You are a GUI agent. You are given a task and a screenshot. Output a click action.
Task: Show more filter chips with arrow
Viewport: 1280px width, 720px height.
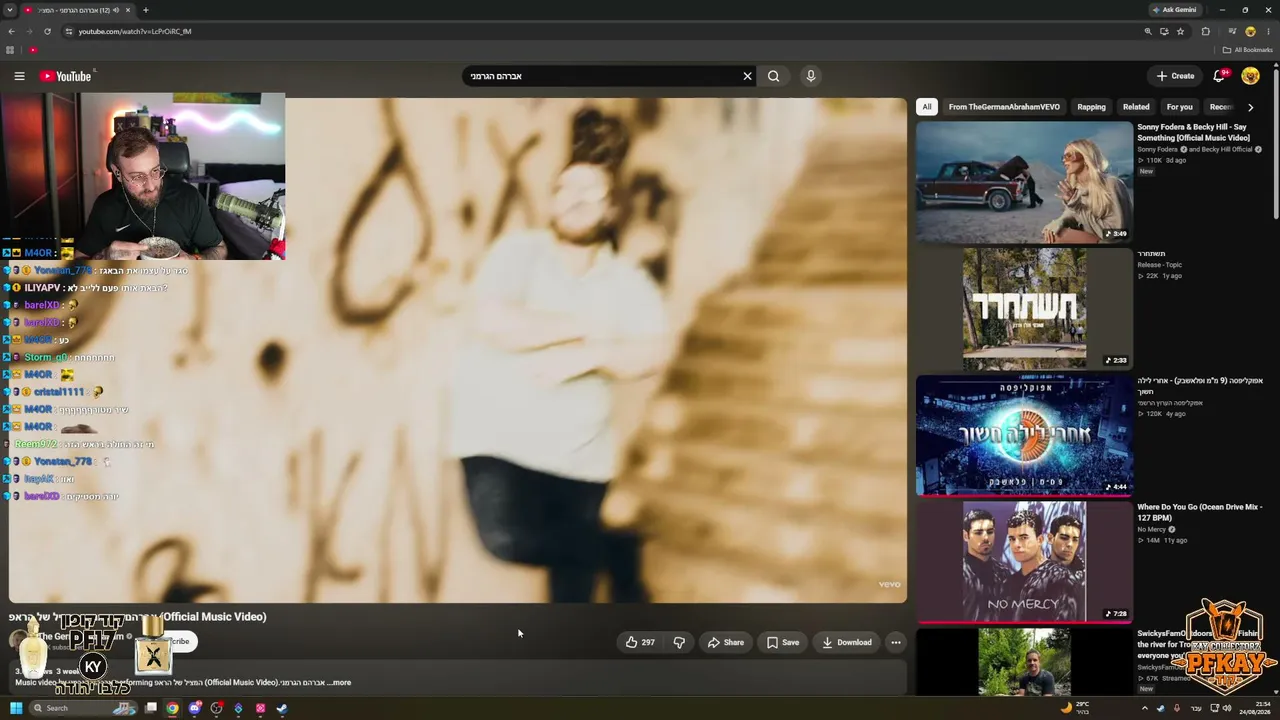click(1250, 107)
